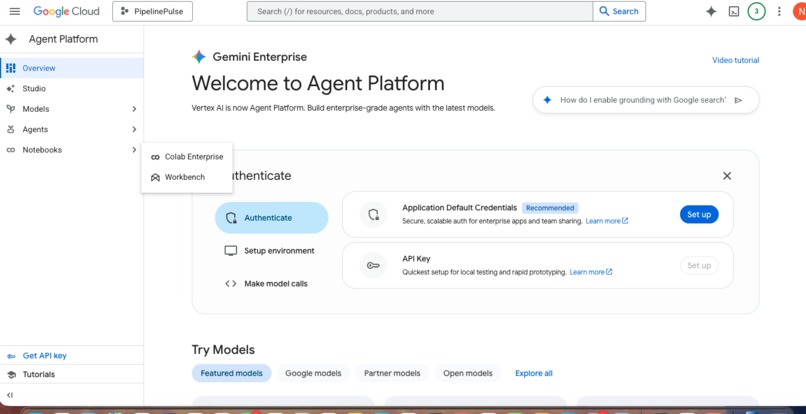Set up Application Default Credentials
The height and width of the screenshot is (414, 806).
coord(699,214)
